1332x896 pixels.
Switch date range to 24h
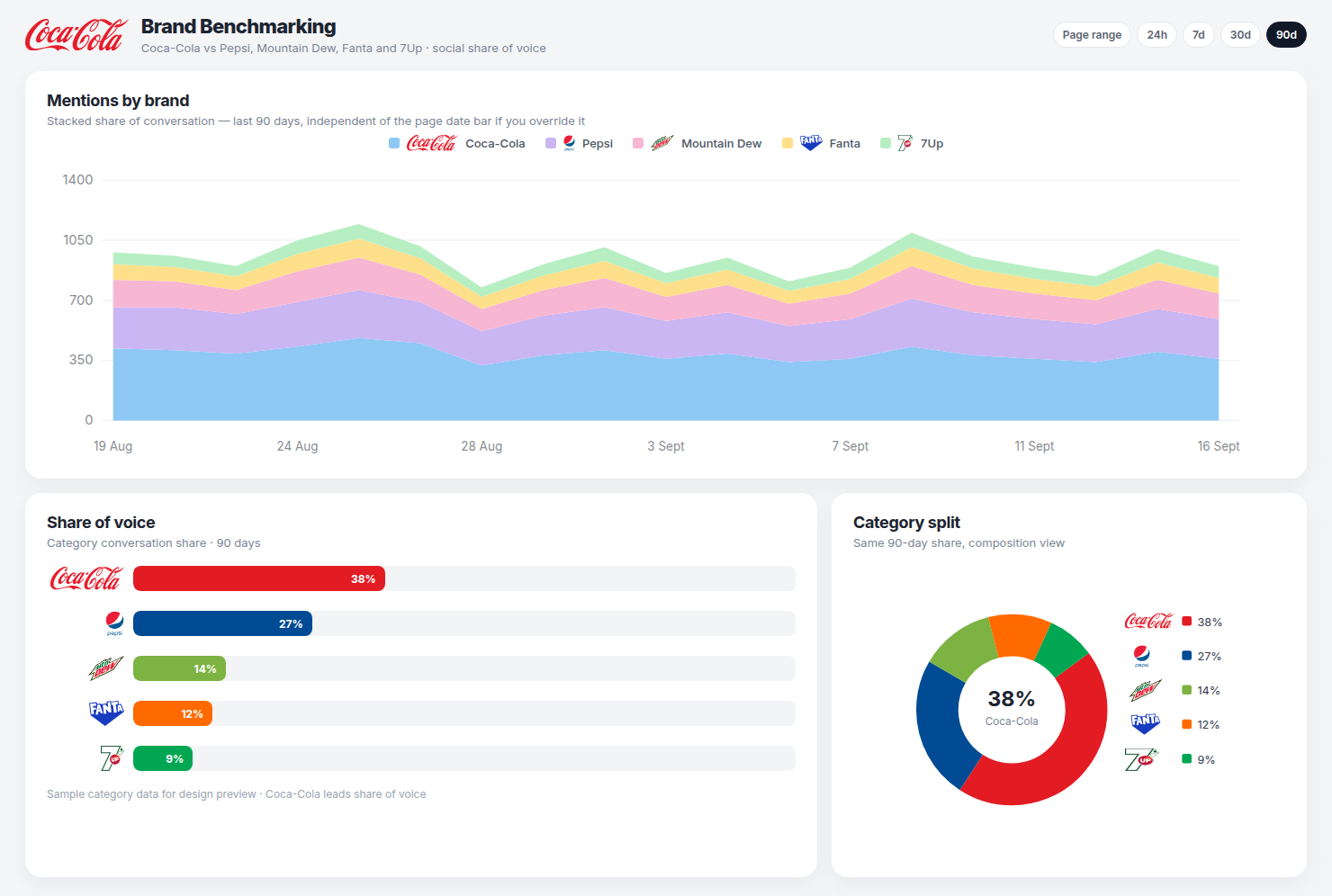(x=1156, y=35)
